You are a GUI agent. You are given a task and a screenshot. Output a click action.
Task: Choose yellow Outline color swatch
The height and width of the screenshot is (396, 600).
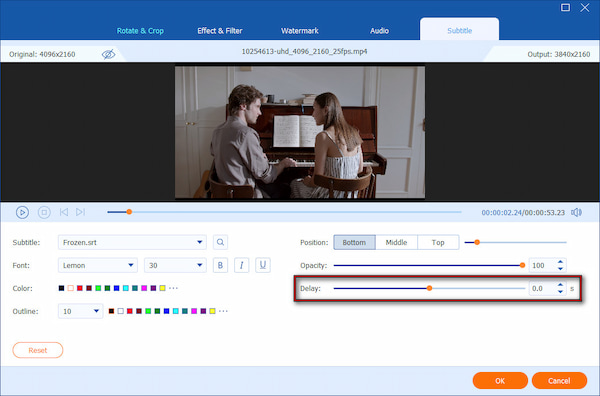pos(212,311)
